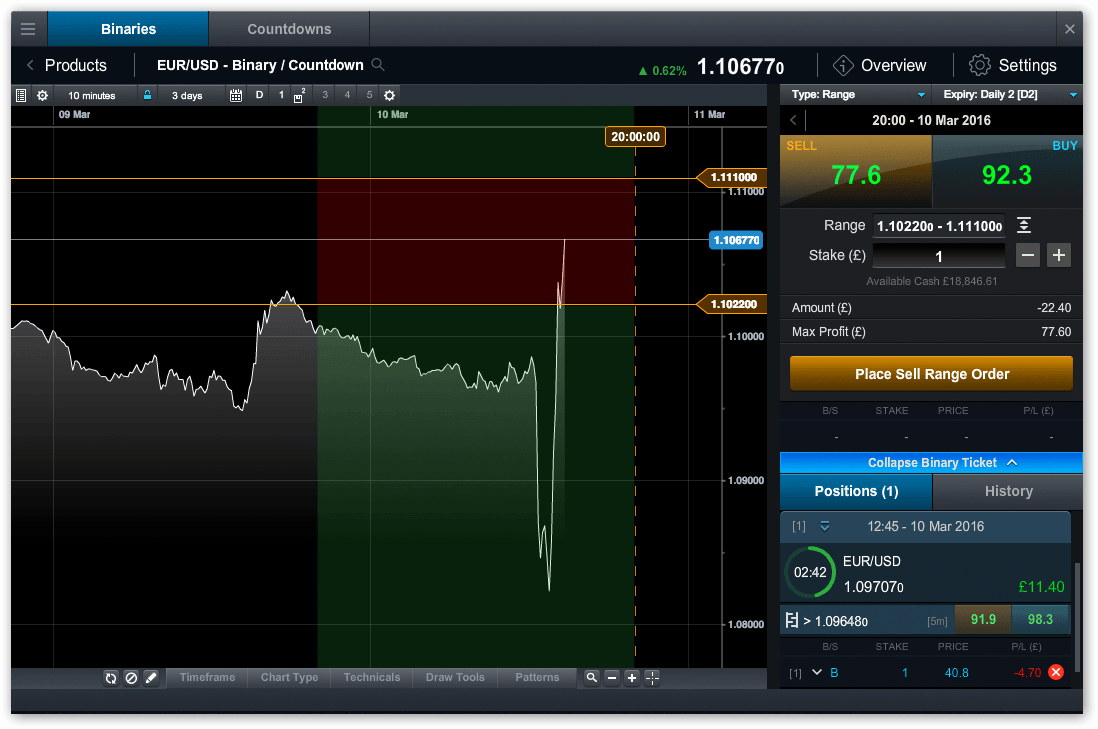Image resolution: width=1098 pixels, height=729 pixels.
Task: Expand position 12:45 with double-chevron icon
Action: pos(825,527)
